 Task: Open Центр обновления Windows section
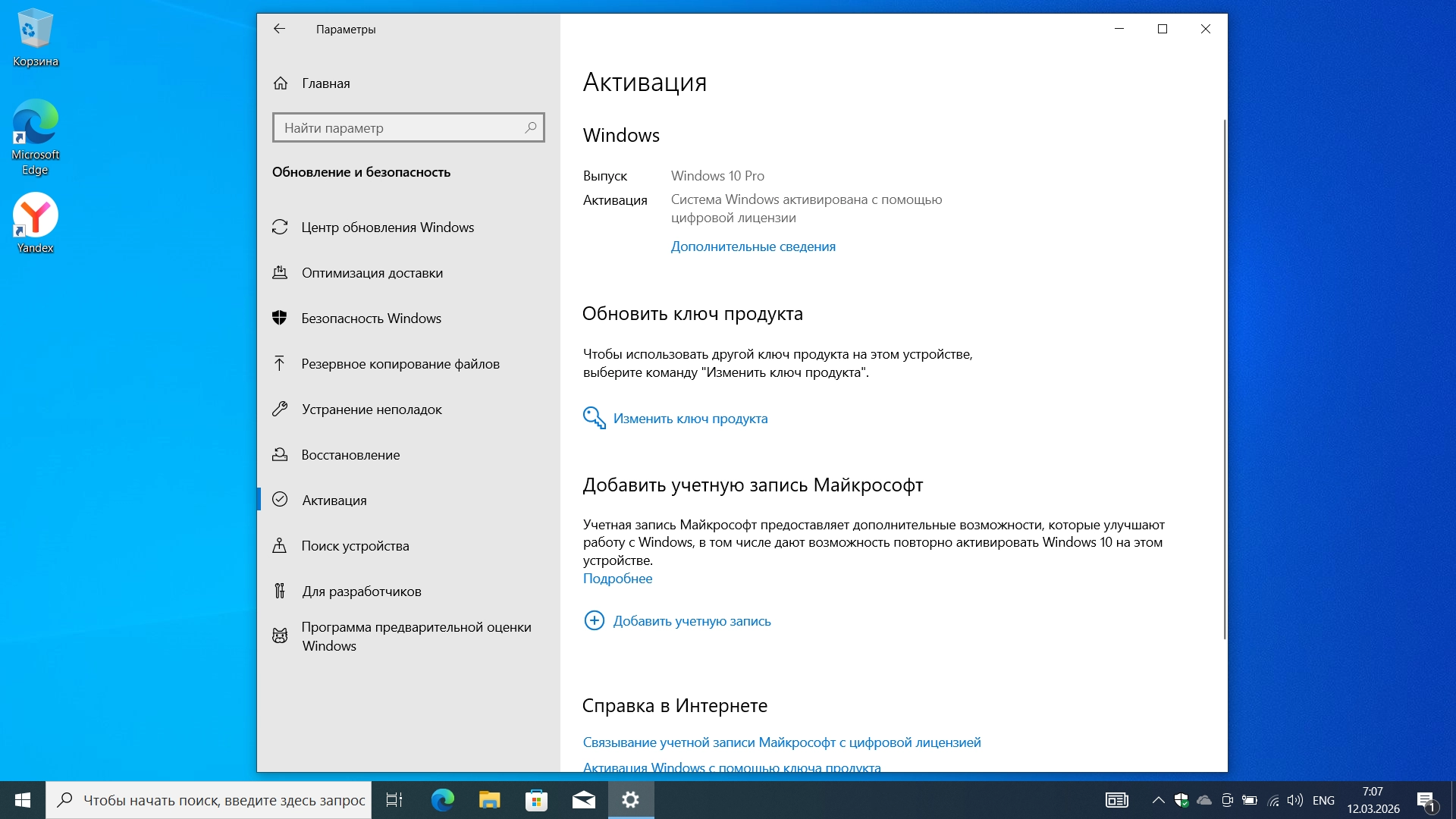387,227
